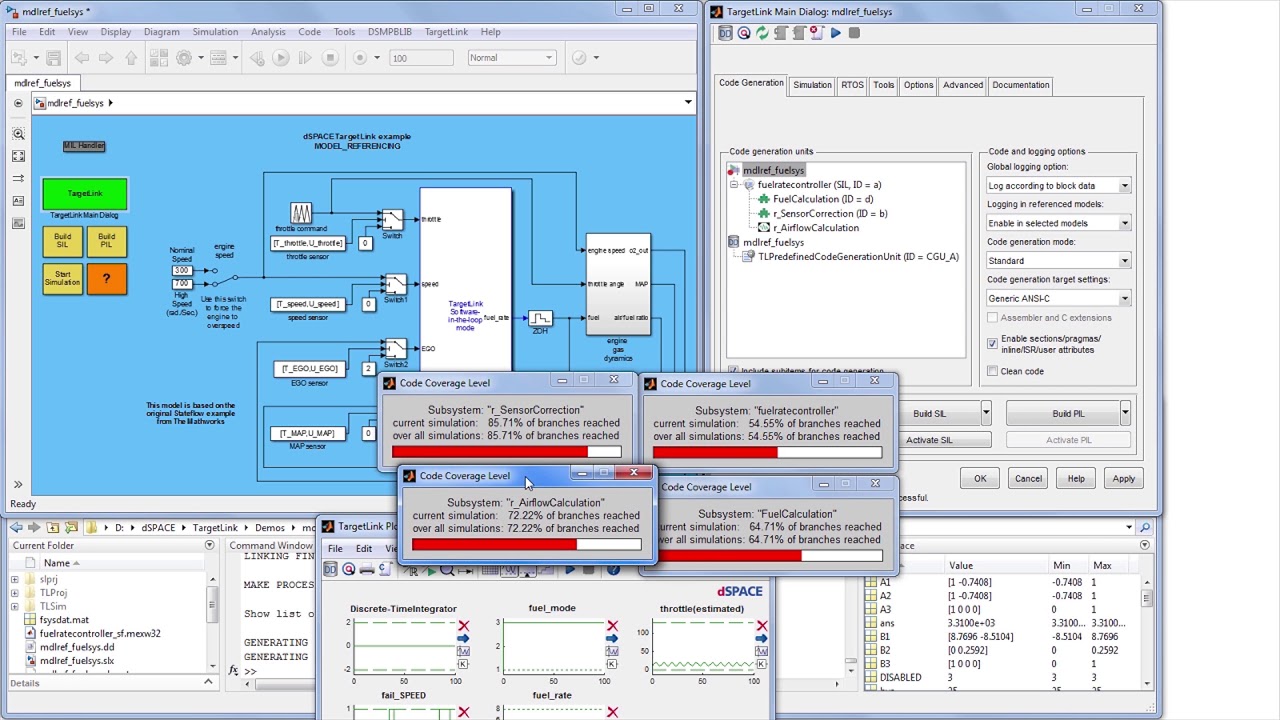Click Data Dictionary icon in TargetLink dialog
Image resolution: width=1280 pixels, height=720 pixels.
(x=726, y=33)
